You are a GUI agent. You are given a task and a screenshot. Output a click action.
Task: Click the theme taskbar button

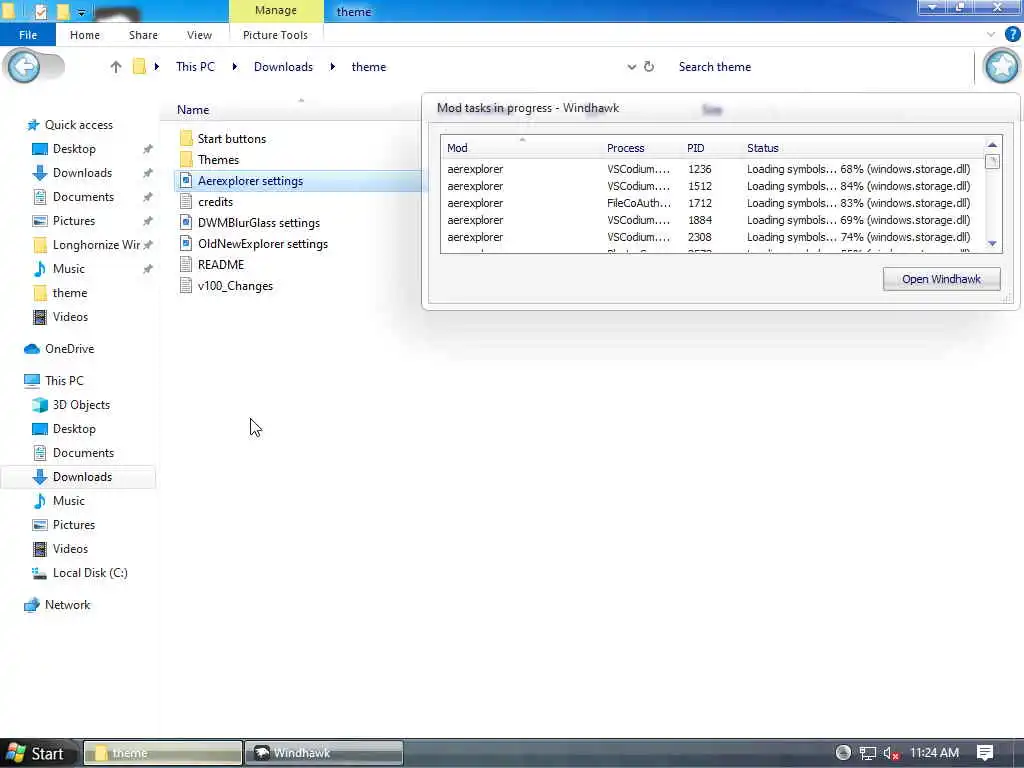pos(163,753)
